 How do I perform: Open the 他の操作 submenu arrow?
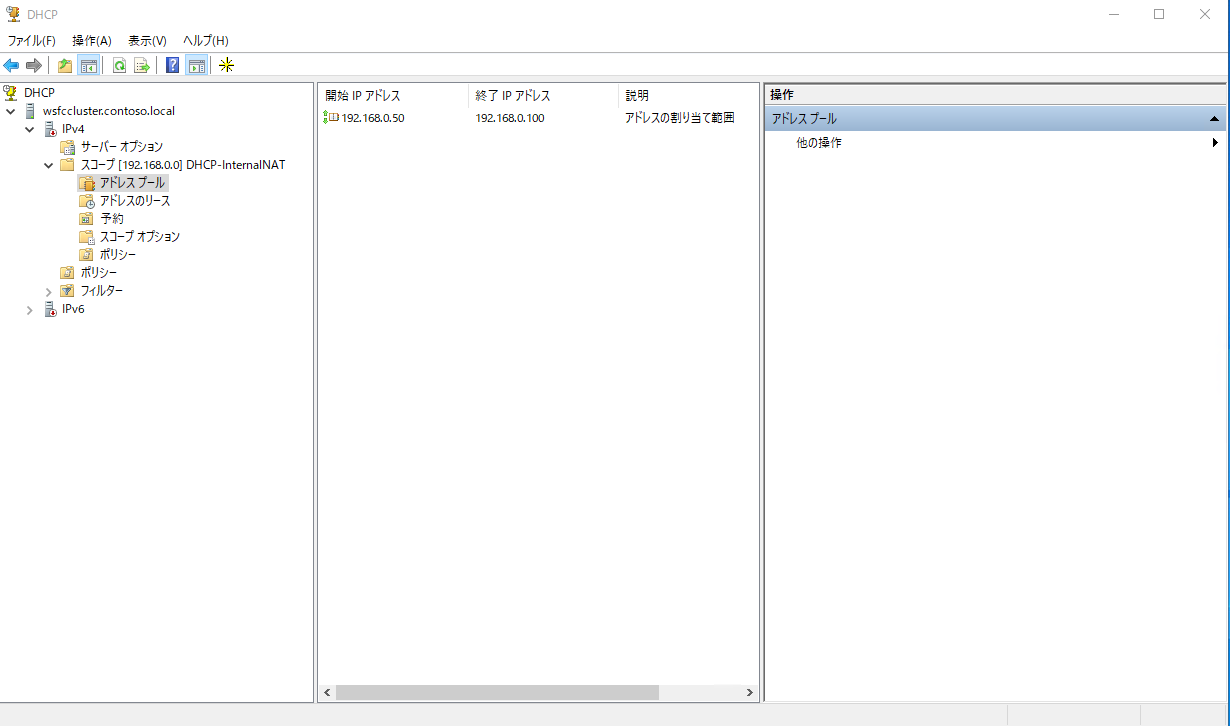1215,143
